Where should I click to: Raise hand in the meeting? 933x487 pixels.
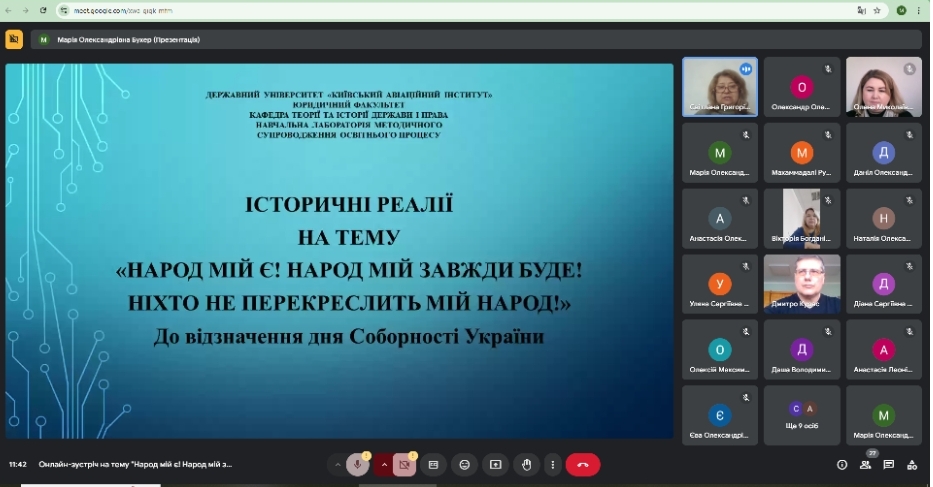click(x=526, y=465)
